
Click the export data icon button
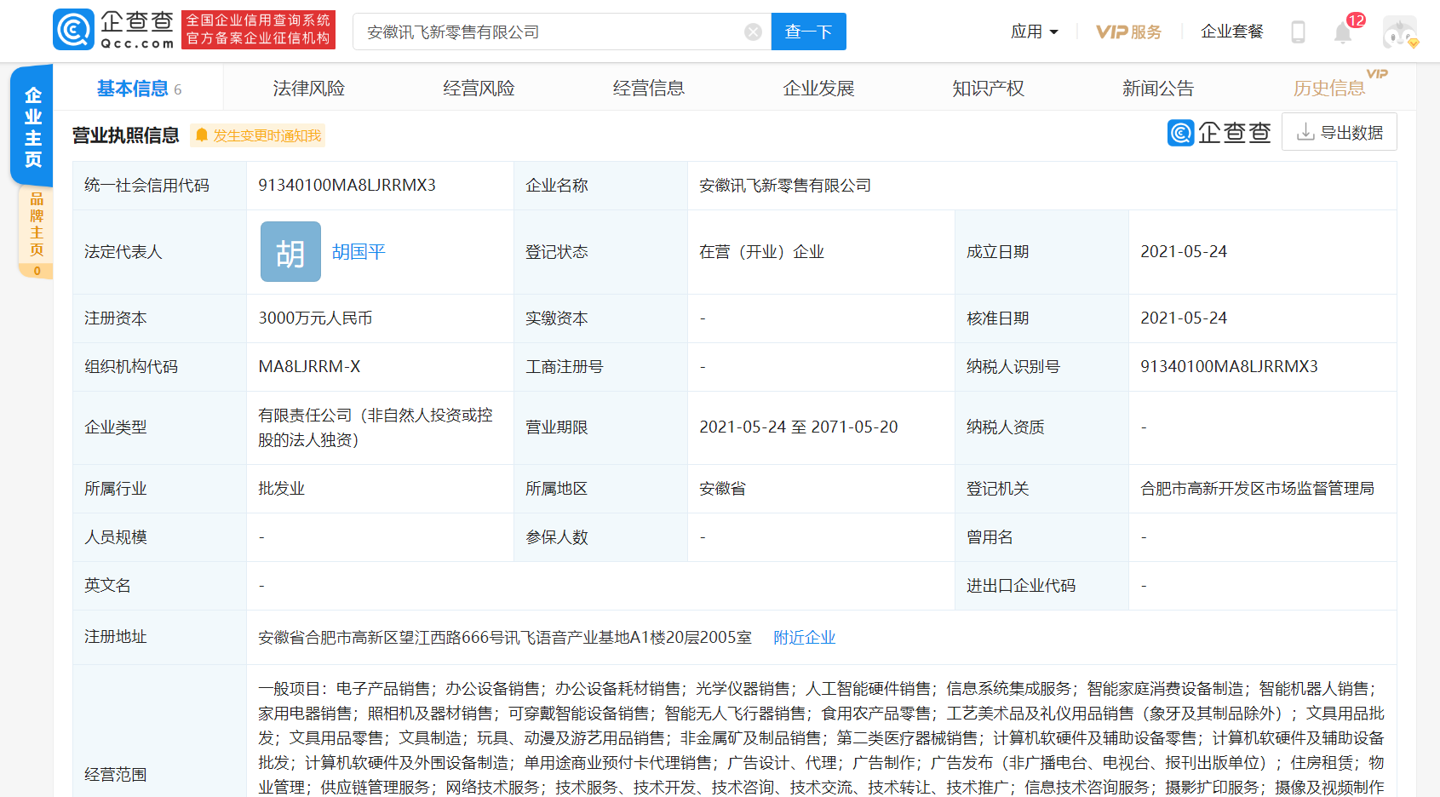[x=1339, y=131]
